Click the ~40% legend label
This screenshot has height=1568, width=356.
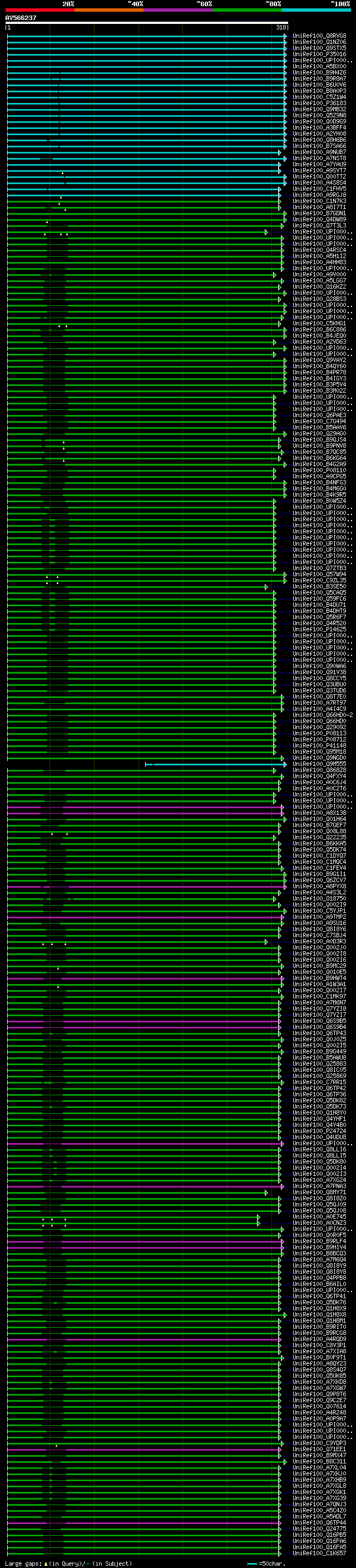click(135, 4)
